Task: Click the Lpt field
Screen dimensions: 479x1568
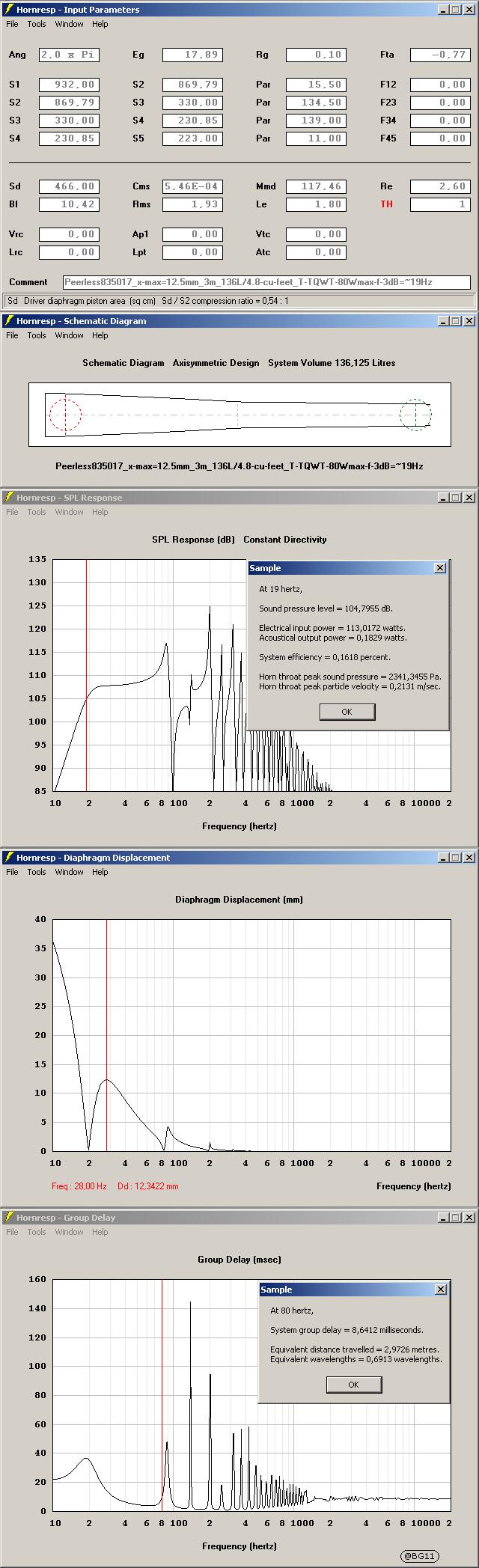Action: (x=192, y=252)
